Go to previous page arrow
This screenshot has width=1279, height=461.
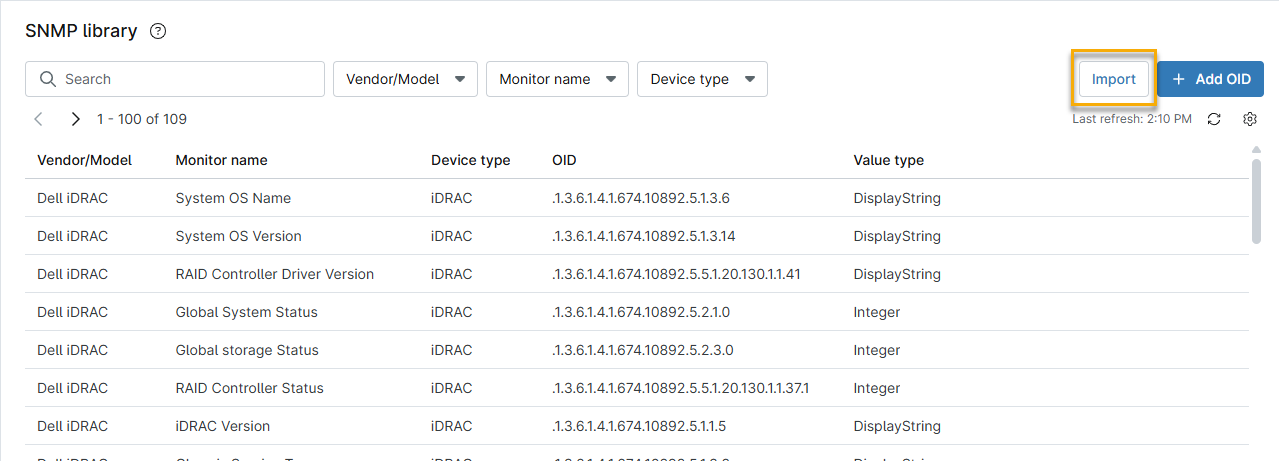coord(39,119)
